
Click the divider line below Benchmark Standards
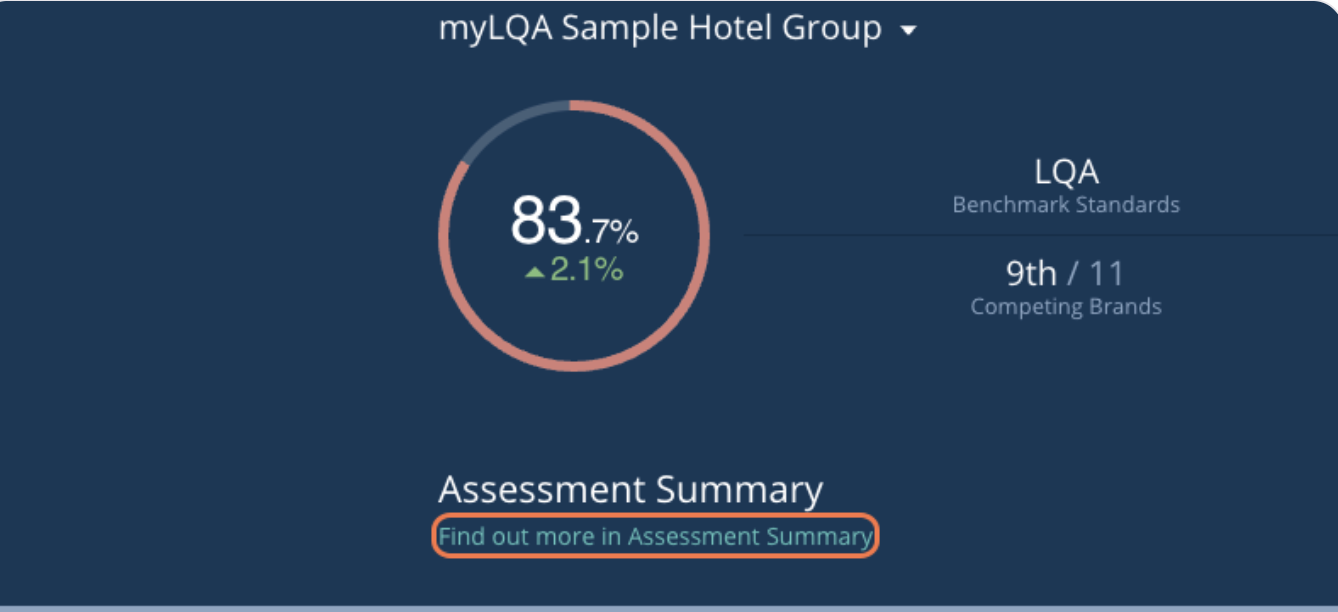pyautogui.click(x=1040, y=235)
